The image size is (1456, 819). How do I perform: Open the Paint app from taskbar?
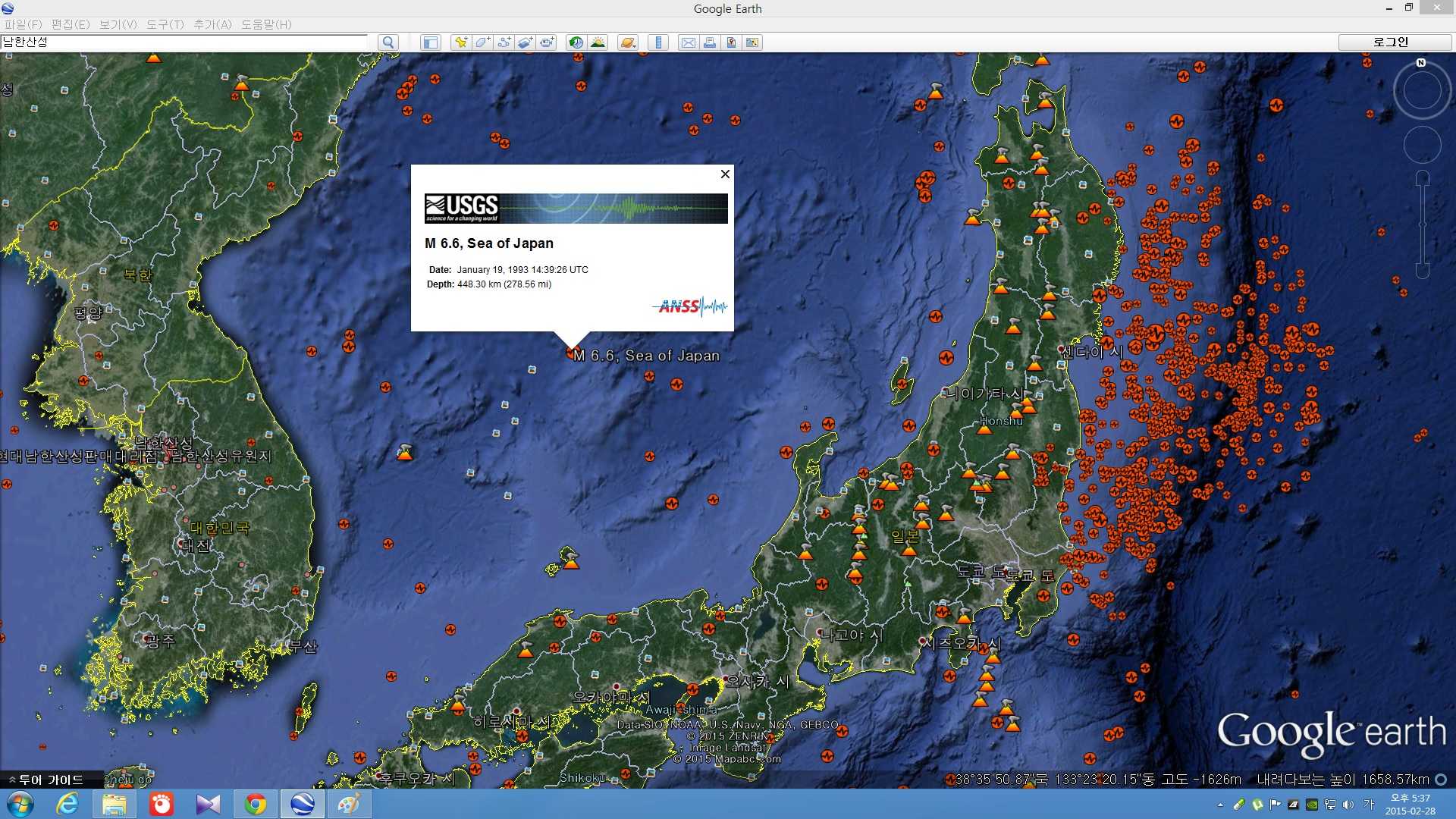[349, 804]
